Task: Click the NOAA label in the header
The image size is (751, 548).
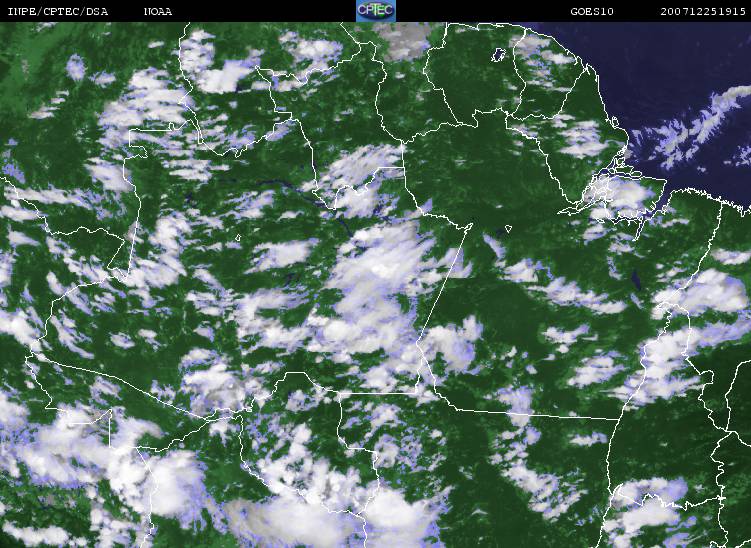Action: click(x=158, y=11)
